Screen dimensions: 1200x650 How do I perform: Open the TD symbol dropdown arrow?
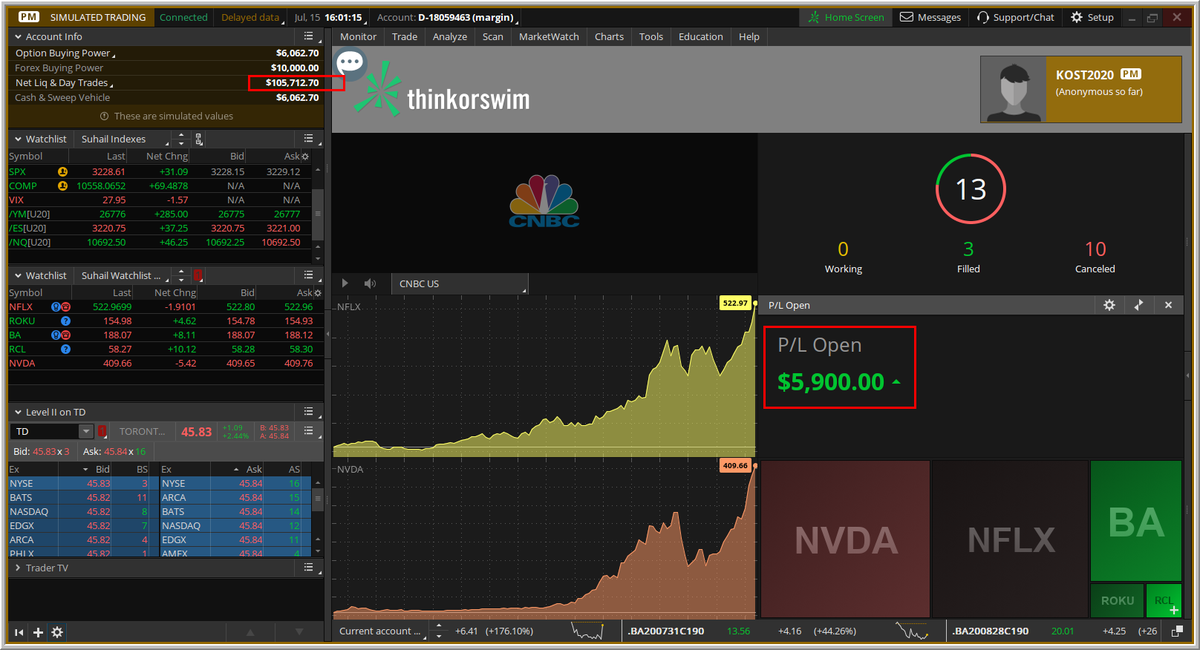pyautogui.click(x=86, y=431)
